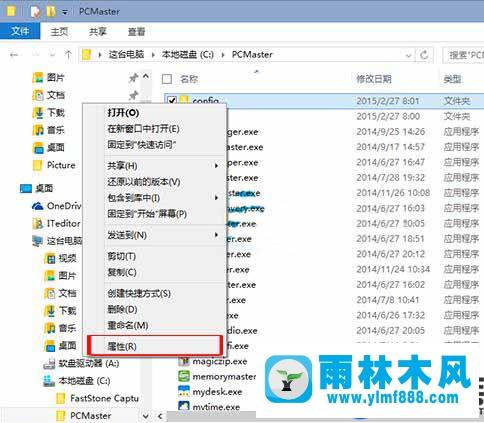
Task: Click the horizontal scrollbar left arrow
Action: (x=160, y=416)
